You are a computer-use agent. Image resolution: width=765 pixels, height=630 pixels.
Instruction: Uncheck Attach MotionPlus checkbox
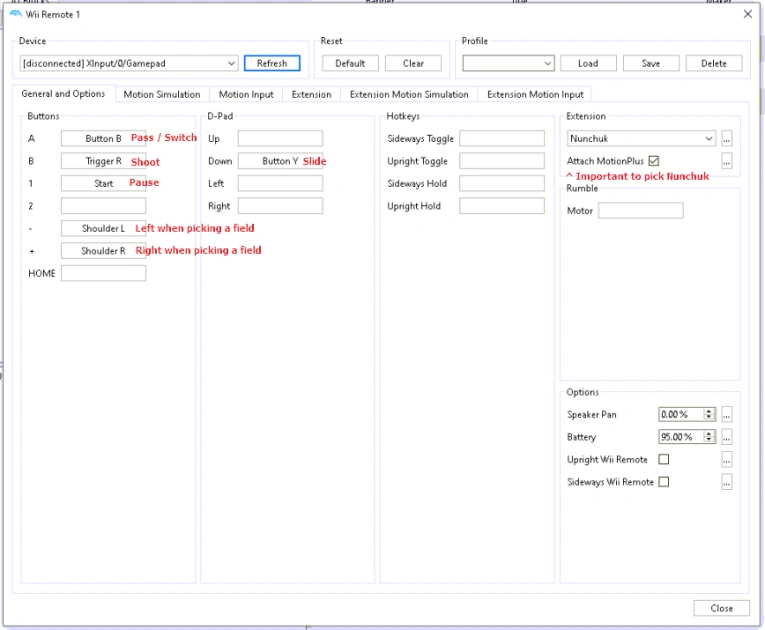click(654, 161)
